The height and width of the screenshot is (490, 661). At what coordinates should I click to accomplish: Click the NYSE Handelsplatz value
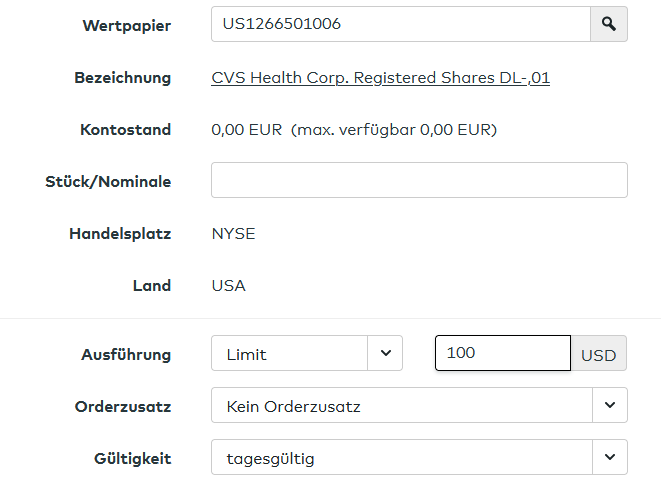(233, 233)
